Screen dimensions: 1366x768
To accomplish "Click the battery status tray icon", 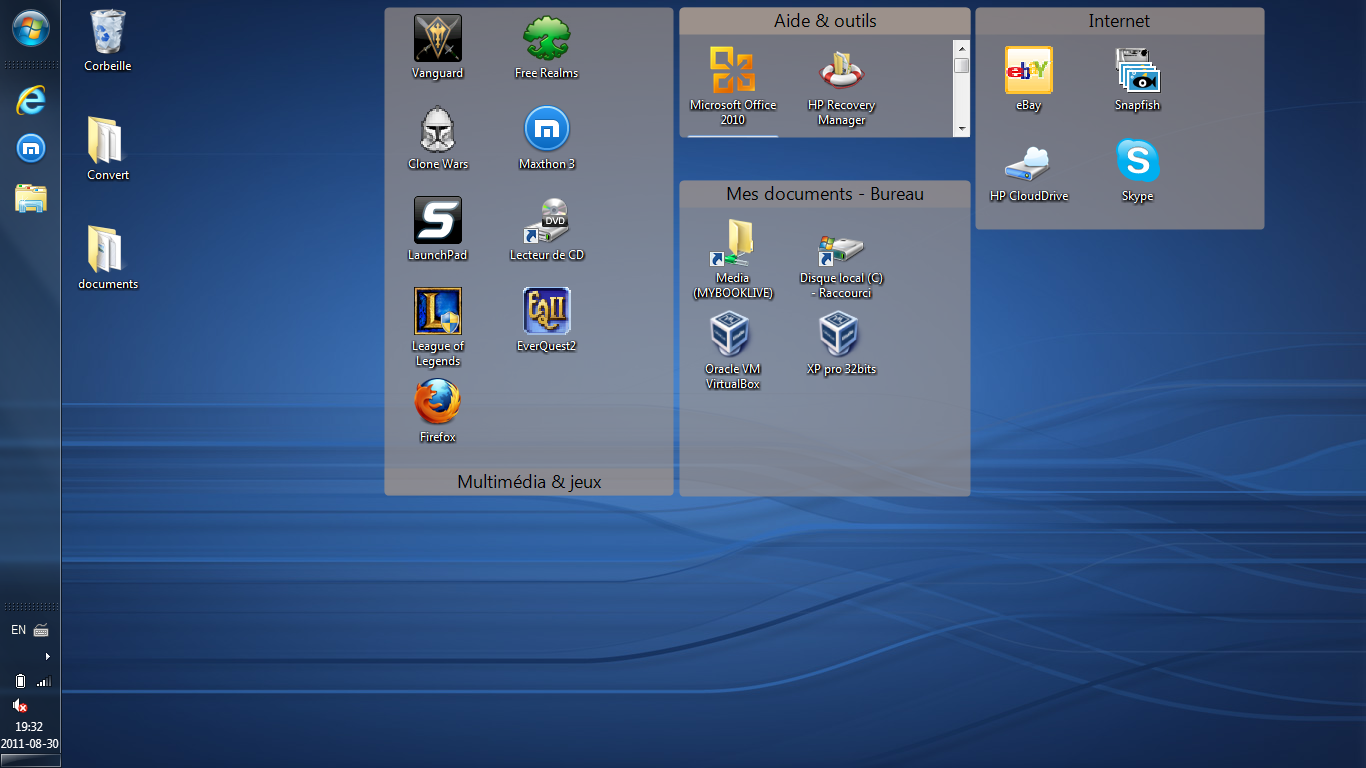I will (x=20, y=681).
